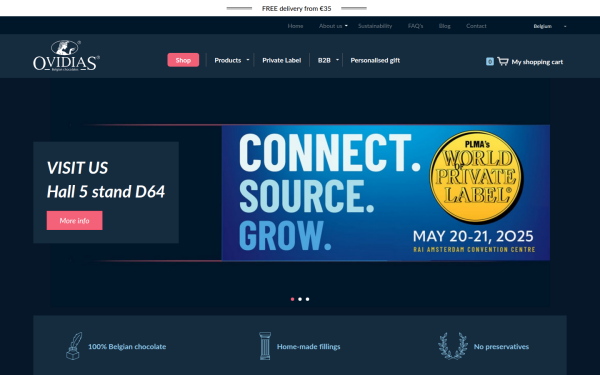
Task: Open the Belgium country selector
Action: [x=550, y=26]
